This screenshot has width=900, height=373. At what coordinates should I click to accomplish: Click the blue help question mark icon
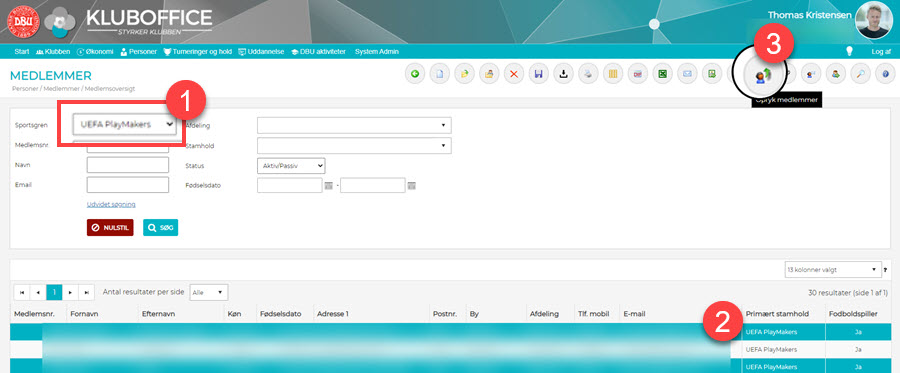coord(885,74)
